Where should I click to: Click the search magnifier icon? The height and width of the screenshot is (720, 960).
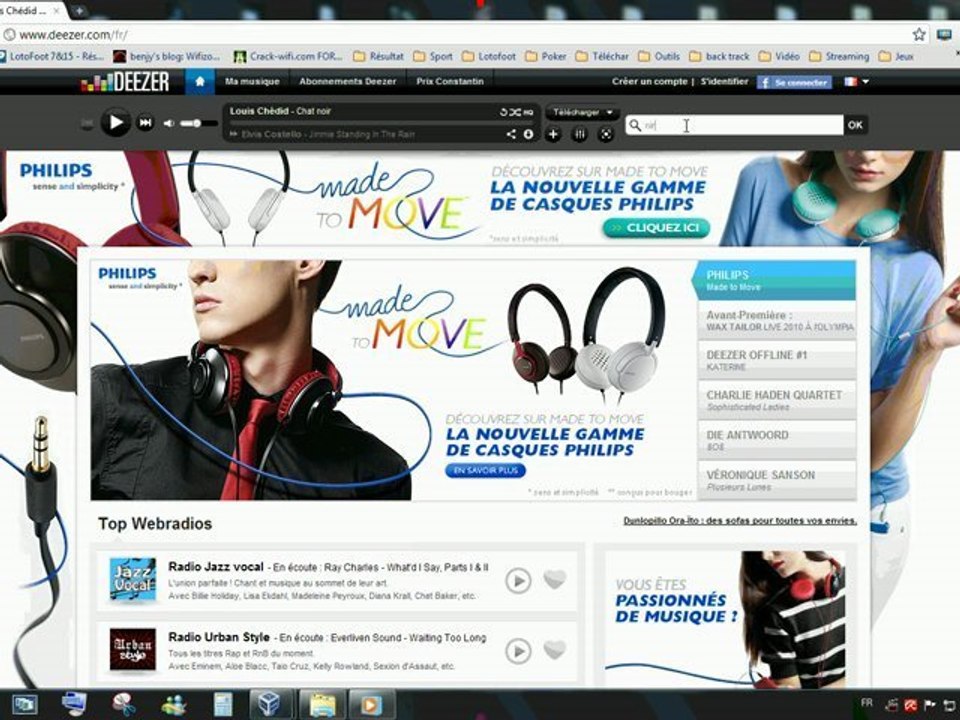[634, 125]
